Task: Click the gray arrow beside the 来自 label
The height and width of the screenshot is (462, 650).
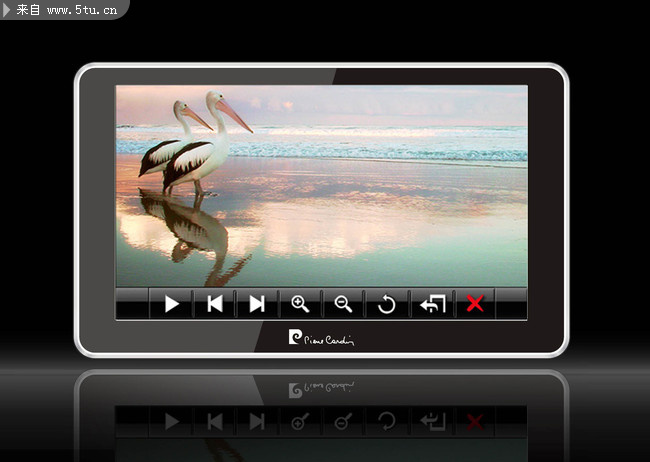Action: click(7, 11)
